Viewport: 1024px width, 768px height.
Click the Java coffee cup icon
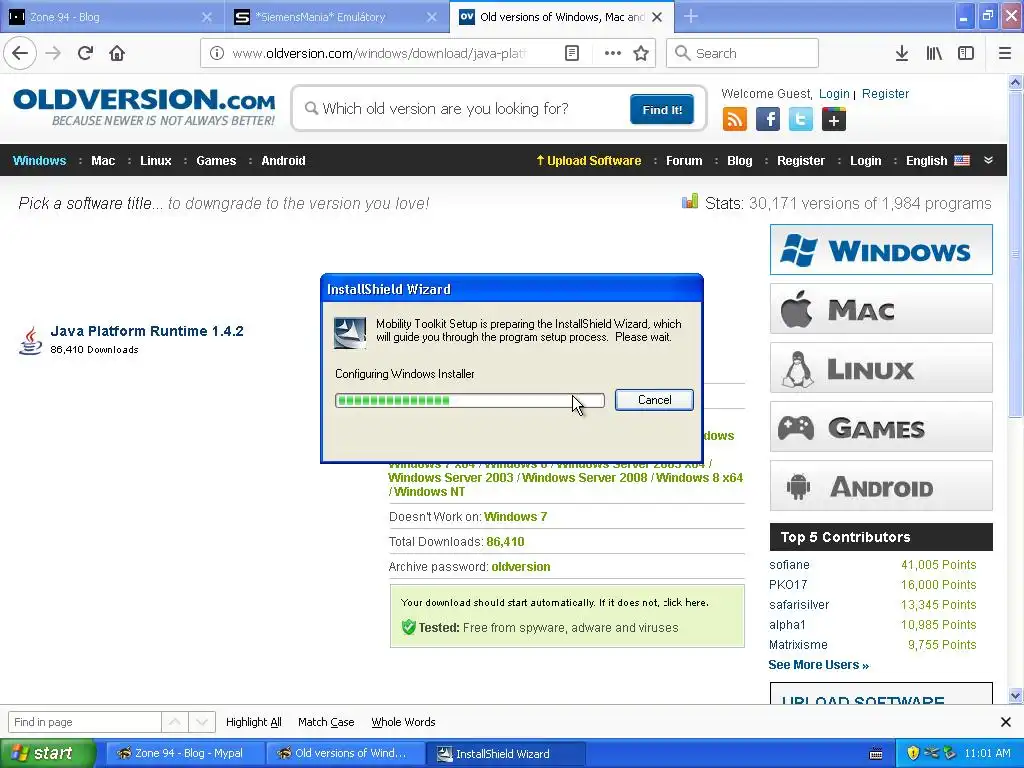click(x=30, y=340)
